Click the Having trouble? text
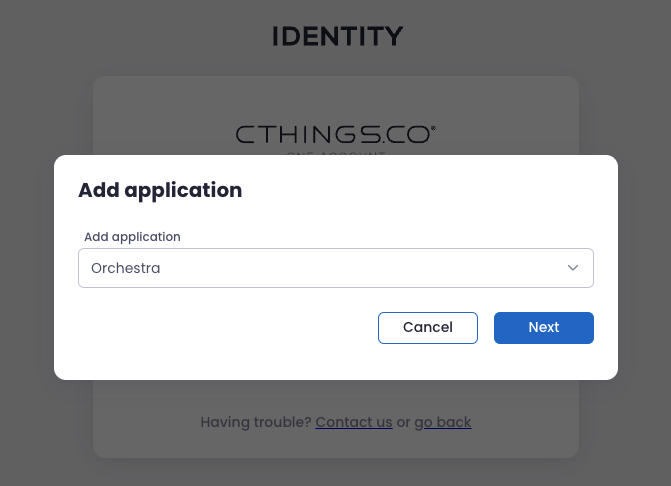Viewport: 671px width, 486px height. tap(255, 422)
